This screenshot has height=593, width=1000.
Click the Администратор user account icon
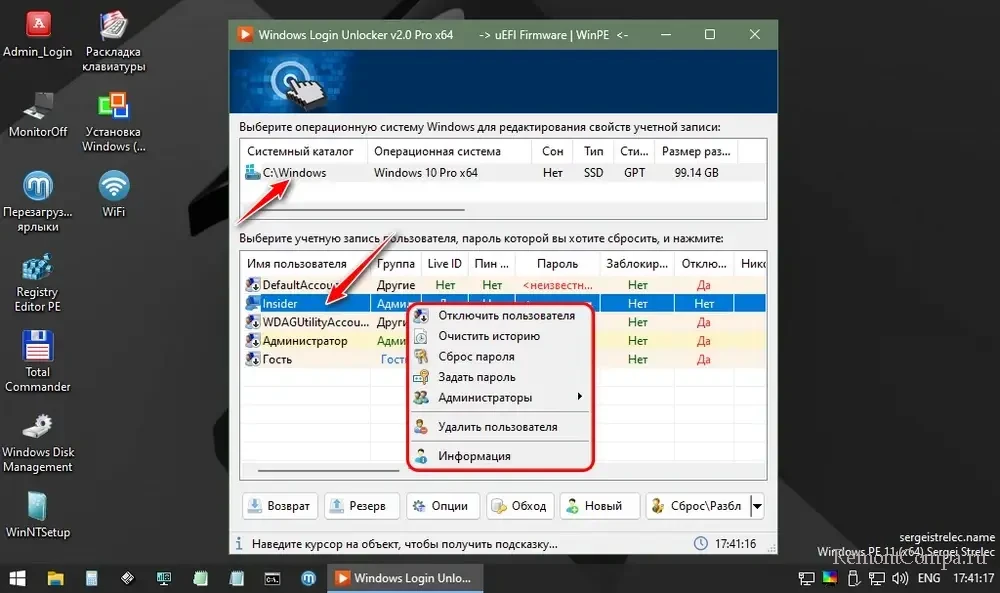coord(253,341)
